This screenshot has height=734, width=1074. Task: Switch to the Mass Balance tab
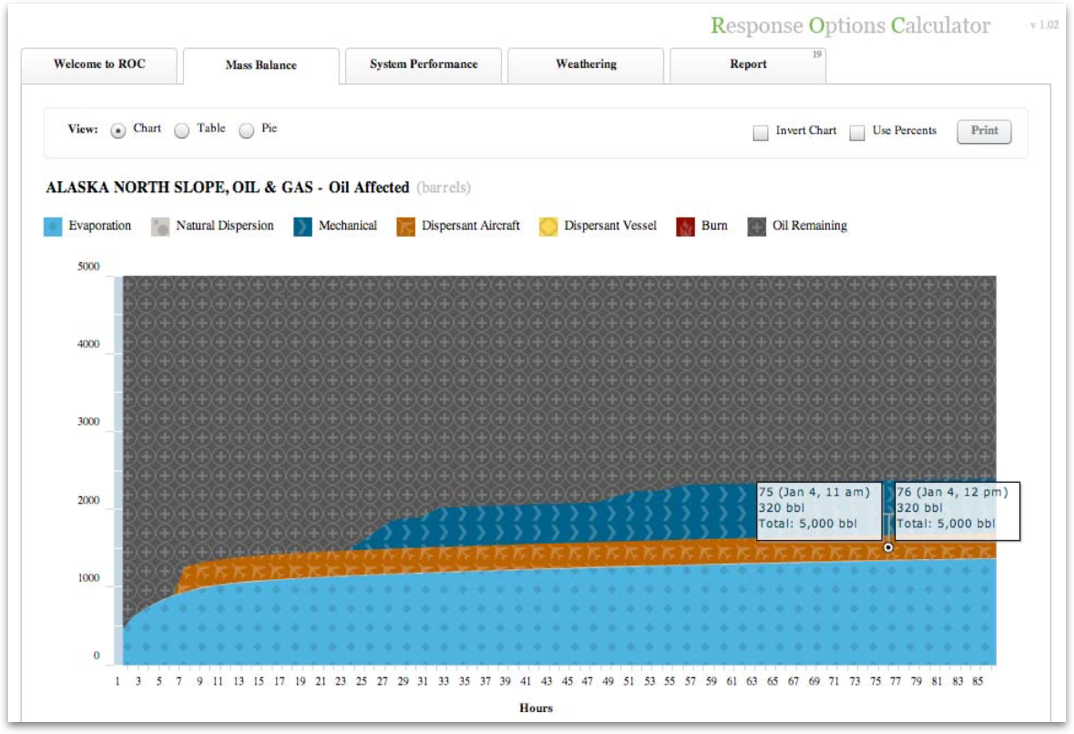tap(261, 66)
